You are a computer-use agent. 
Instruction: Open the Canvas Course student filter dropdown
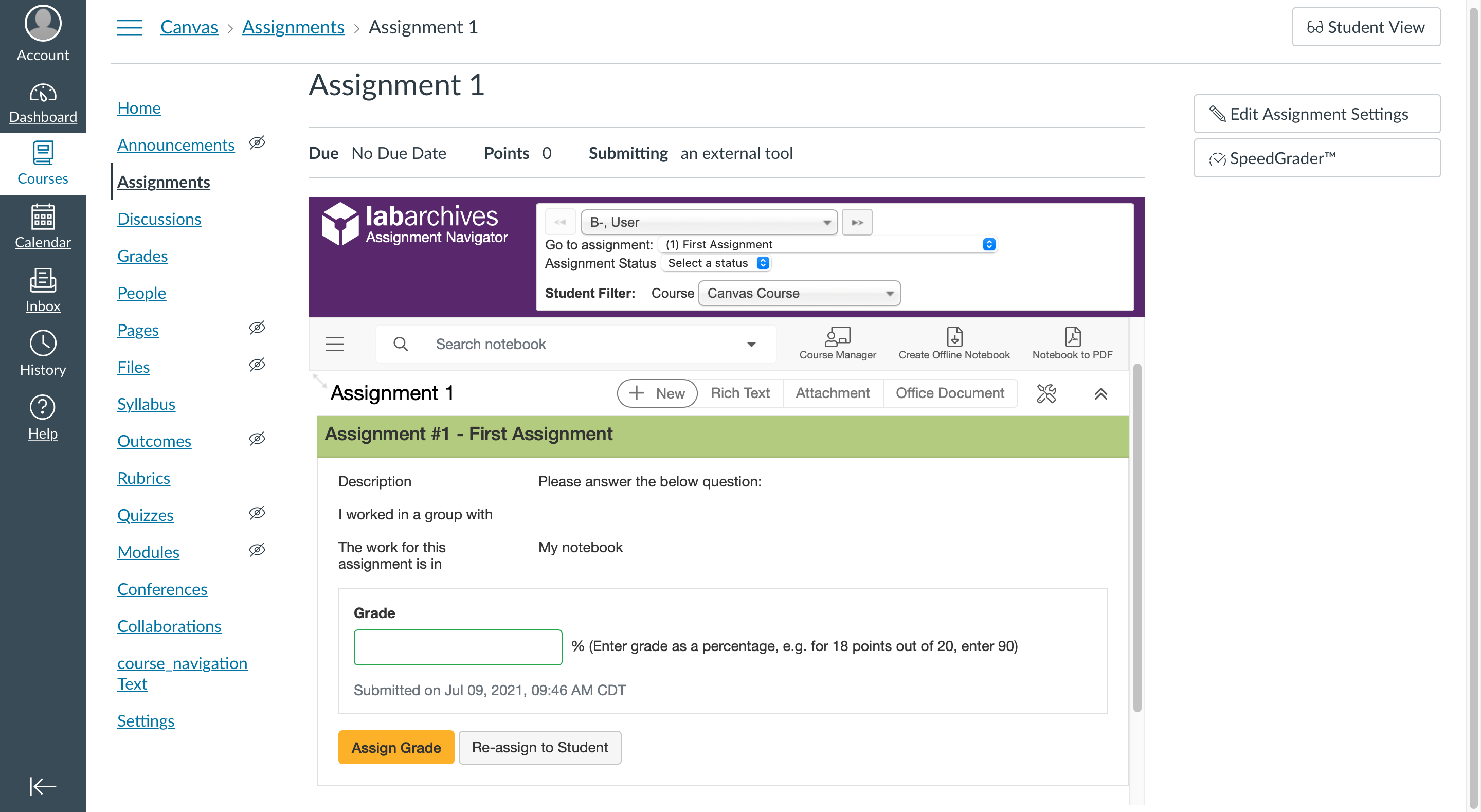pyautogui.click(x=799, y=293)
